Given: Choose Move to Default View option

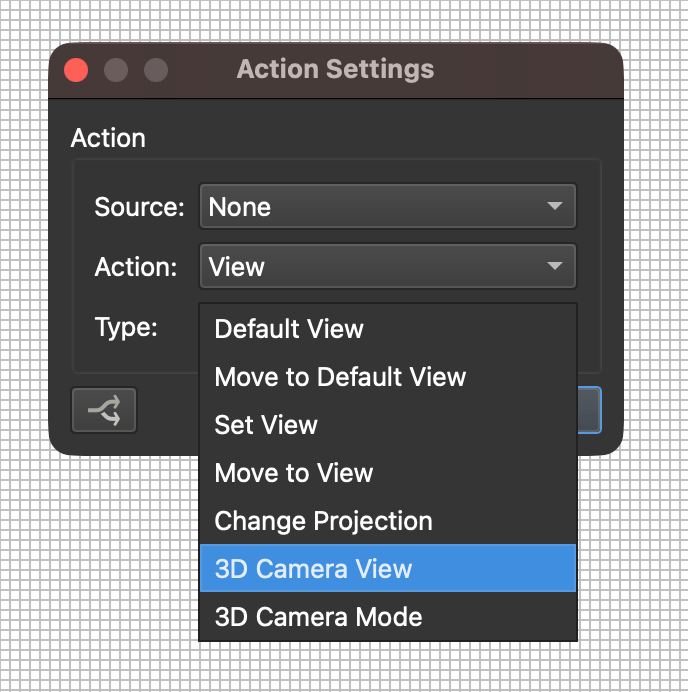Looking at the screenshot, I should click(340, 377).
